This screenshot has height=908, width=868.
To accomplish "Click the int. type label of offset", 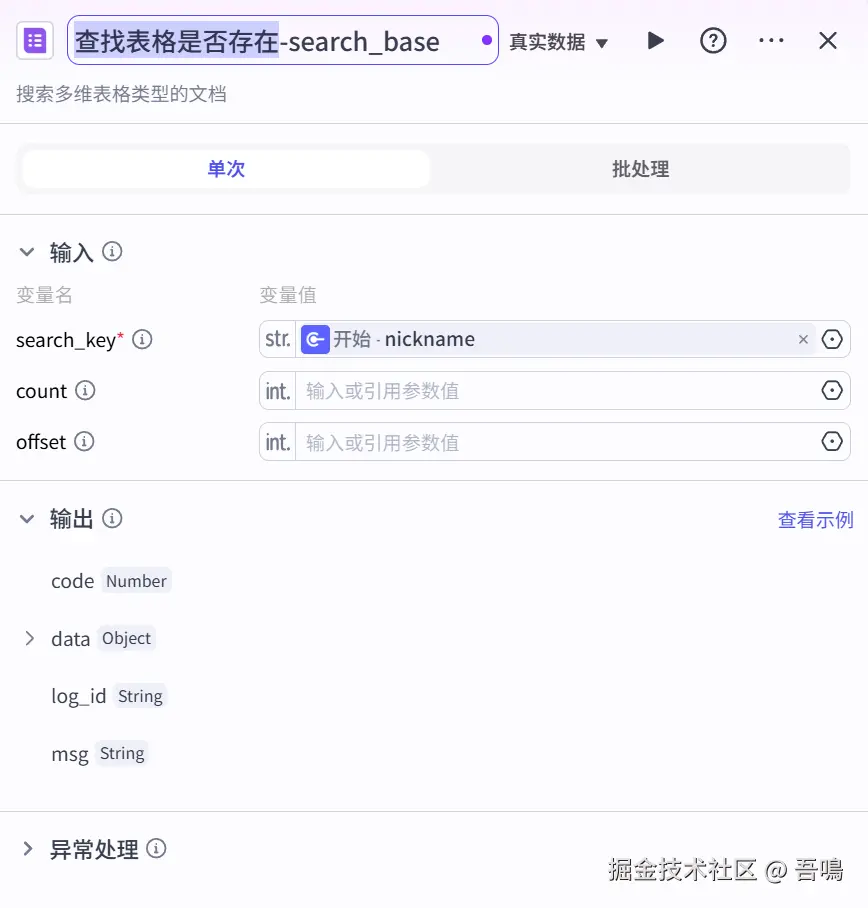I will (x=278, y=442).
